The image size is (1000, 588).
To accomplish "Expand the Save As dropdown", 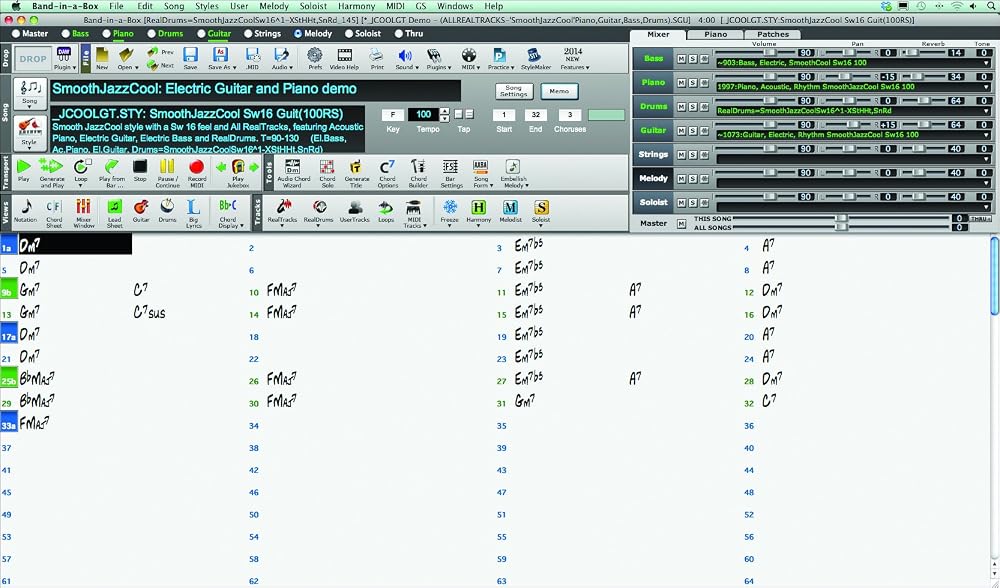I will (x=234, y=68).
